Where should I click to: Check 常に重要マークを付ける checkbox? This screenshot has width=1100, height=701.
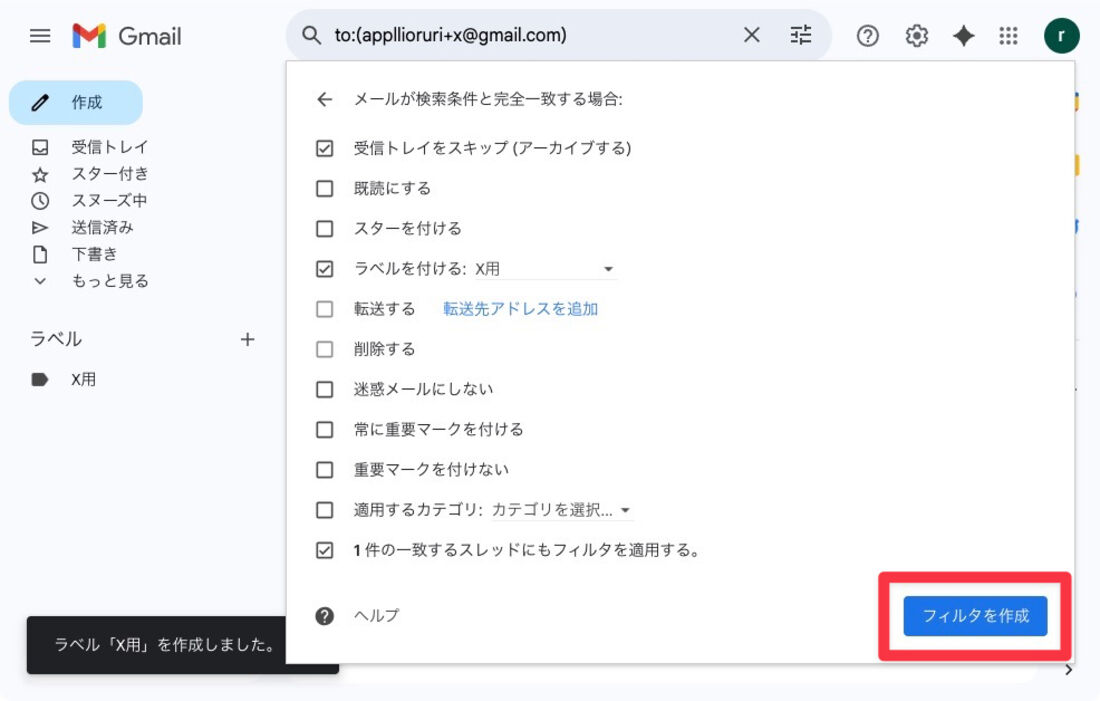[x=324, y=429]
